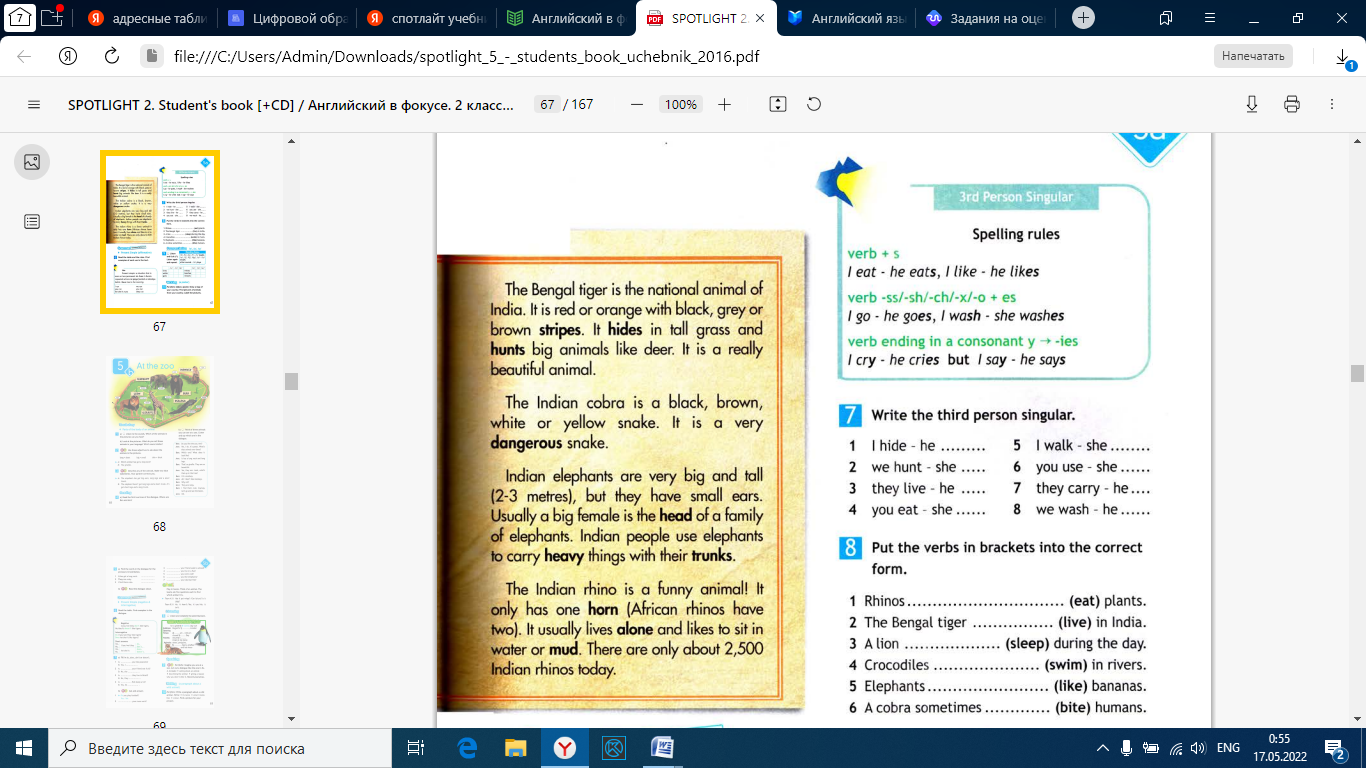The width and height of the screenshot is (1366, 768).
Task: Click the microphone tray icon
Action: pos(1127,747)
